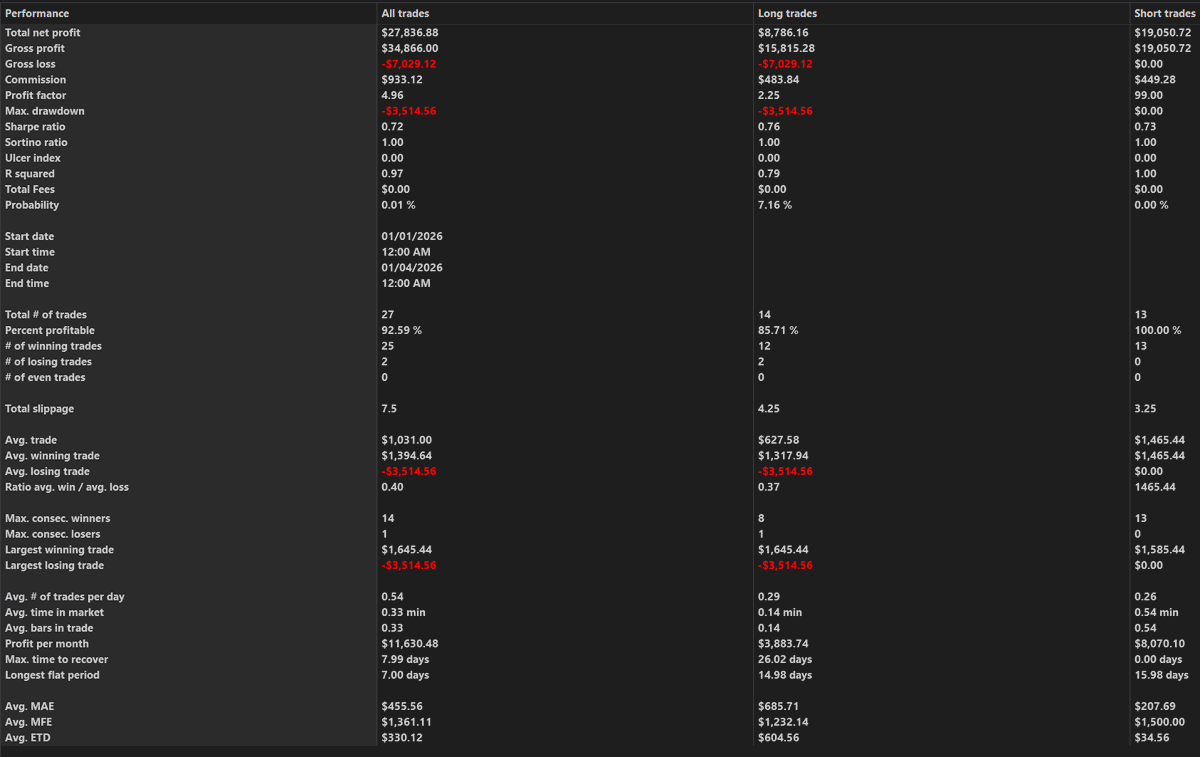Click the 7.16 % long probability value
Screen dimensions: 1200x757
click(775, 205)
